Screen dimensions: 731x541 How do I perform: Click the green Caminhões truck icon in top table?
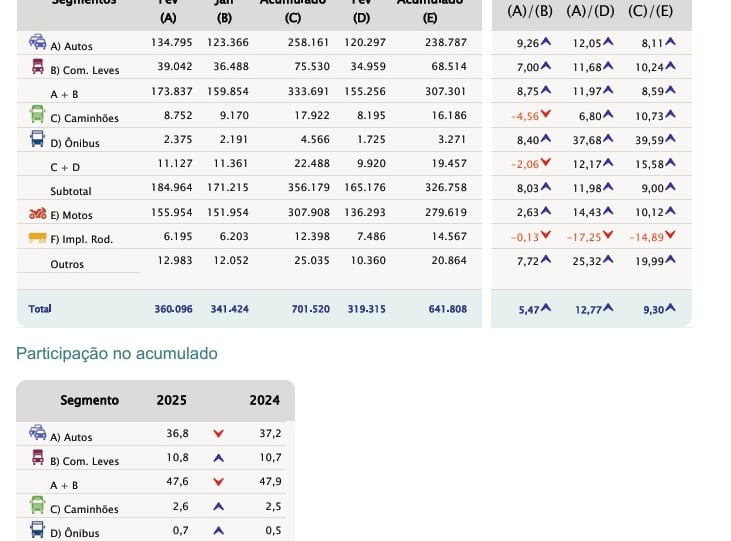[x=38, y=114]
